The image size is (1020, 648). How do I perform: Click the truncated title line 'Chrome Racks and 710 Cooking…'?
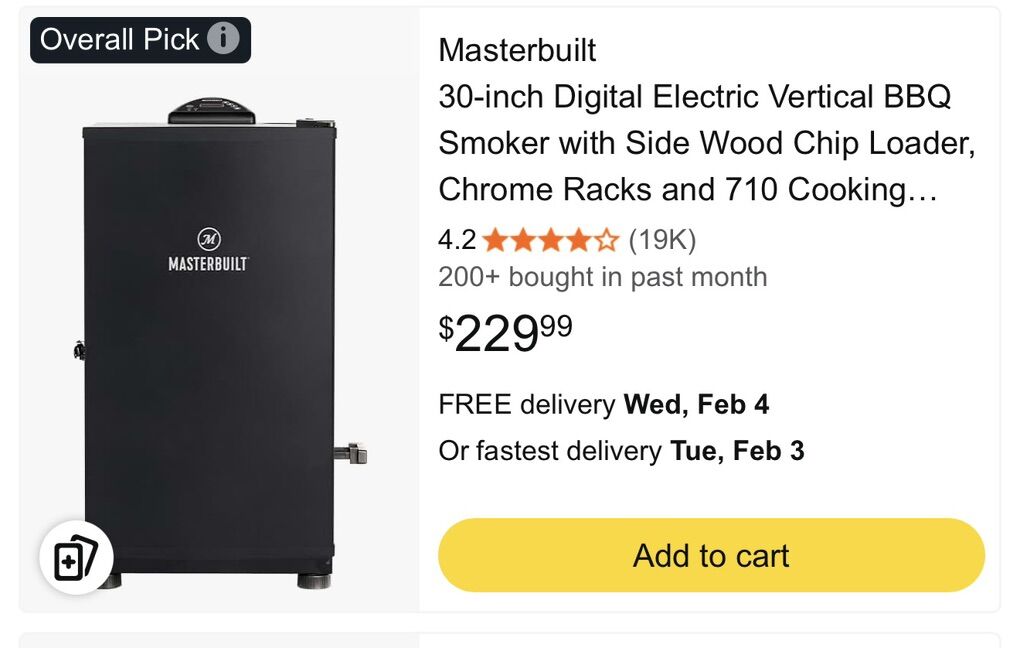coord(688,190)
